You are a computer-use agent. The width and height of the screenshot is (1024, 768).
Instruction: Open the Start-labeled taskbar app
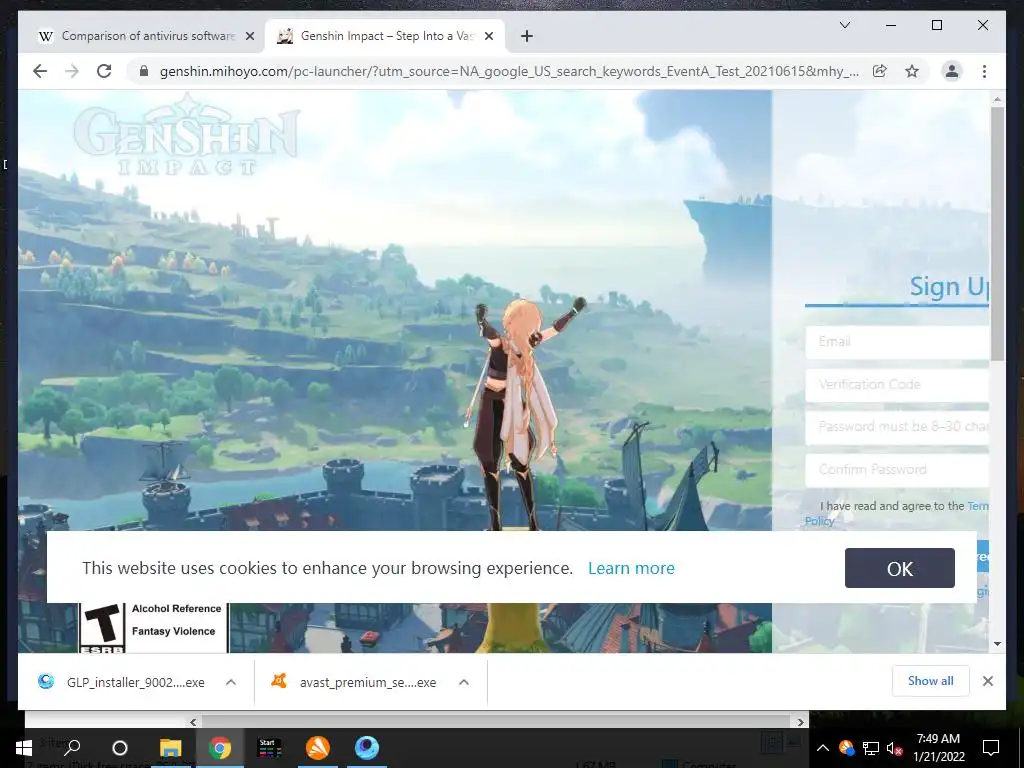point(269,748)
